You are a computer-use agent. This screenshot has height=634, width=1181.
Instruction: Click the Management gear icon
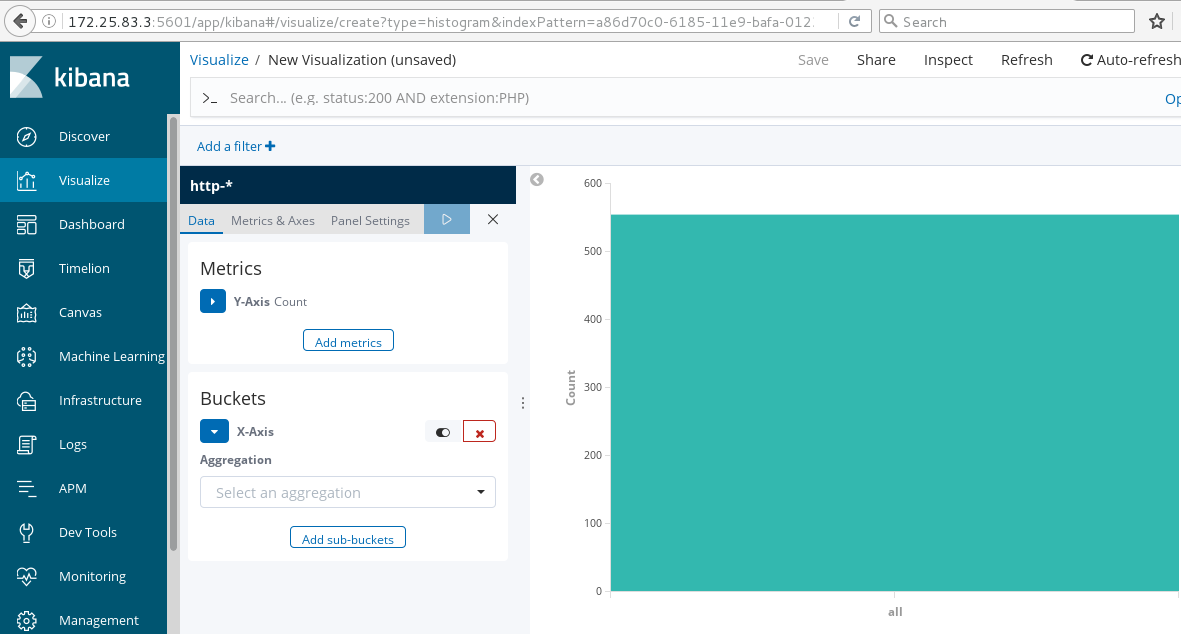coord(26,620)
